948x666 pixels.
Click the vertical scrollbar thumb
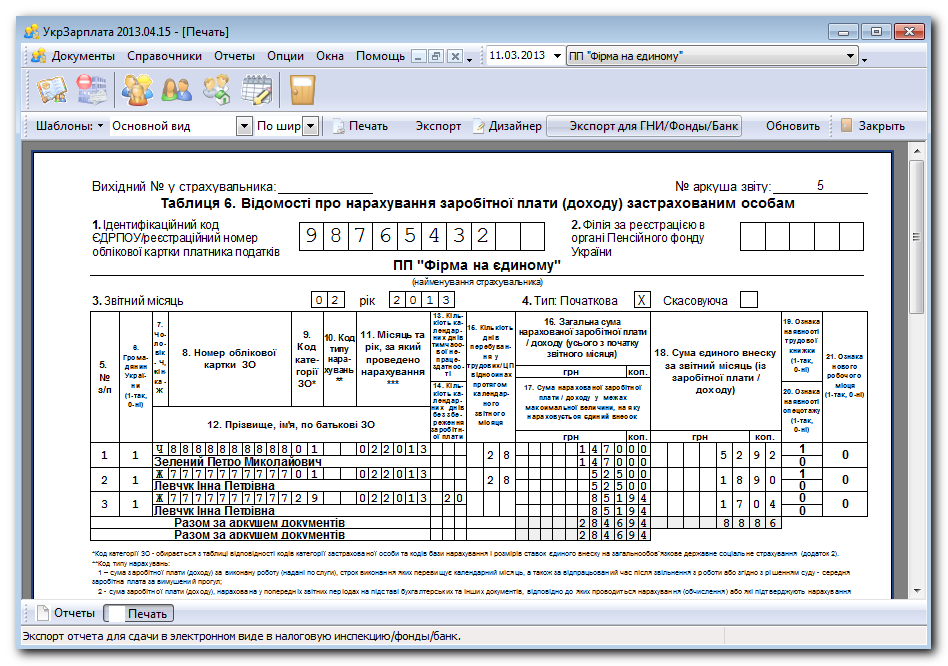[x=917, y=236]
